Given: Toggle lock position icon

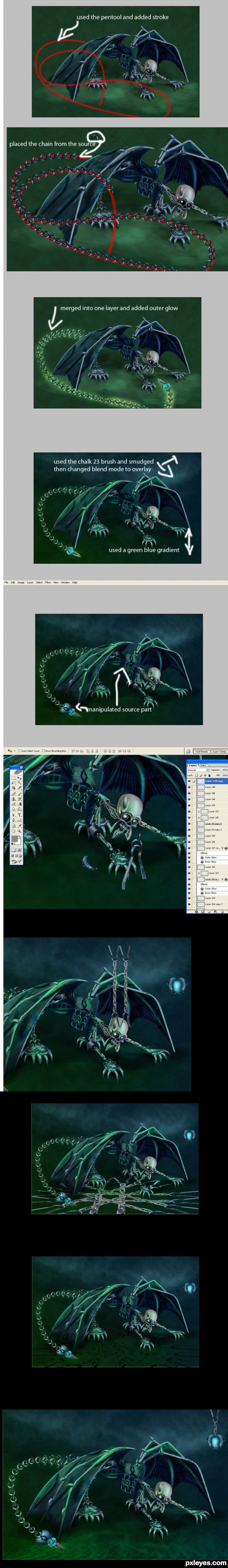Looking at the screenshot, I should 205,775.
